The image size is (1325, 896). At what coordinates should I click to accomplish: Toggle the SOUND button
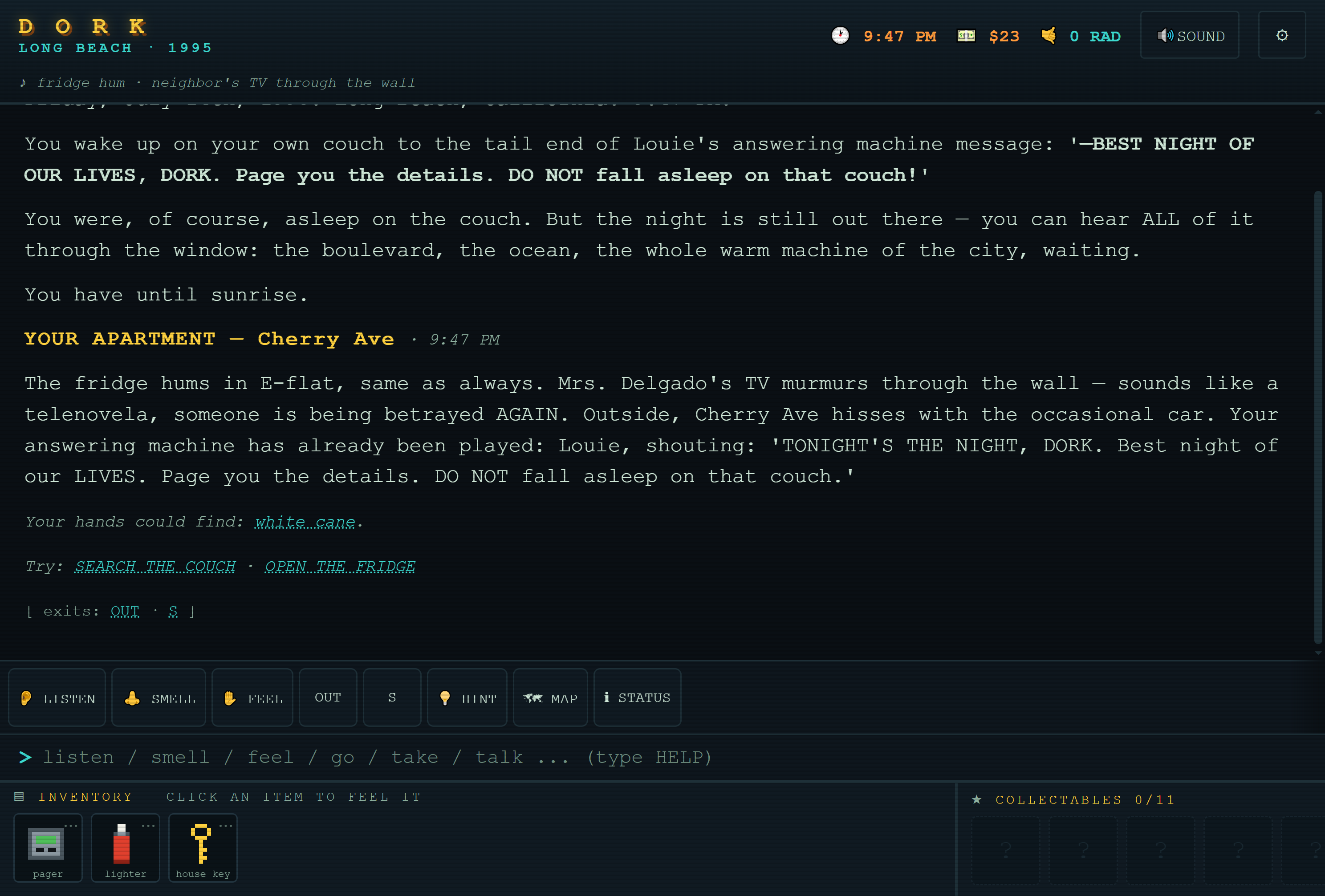coord(1189,35)
